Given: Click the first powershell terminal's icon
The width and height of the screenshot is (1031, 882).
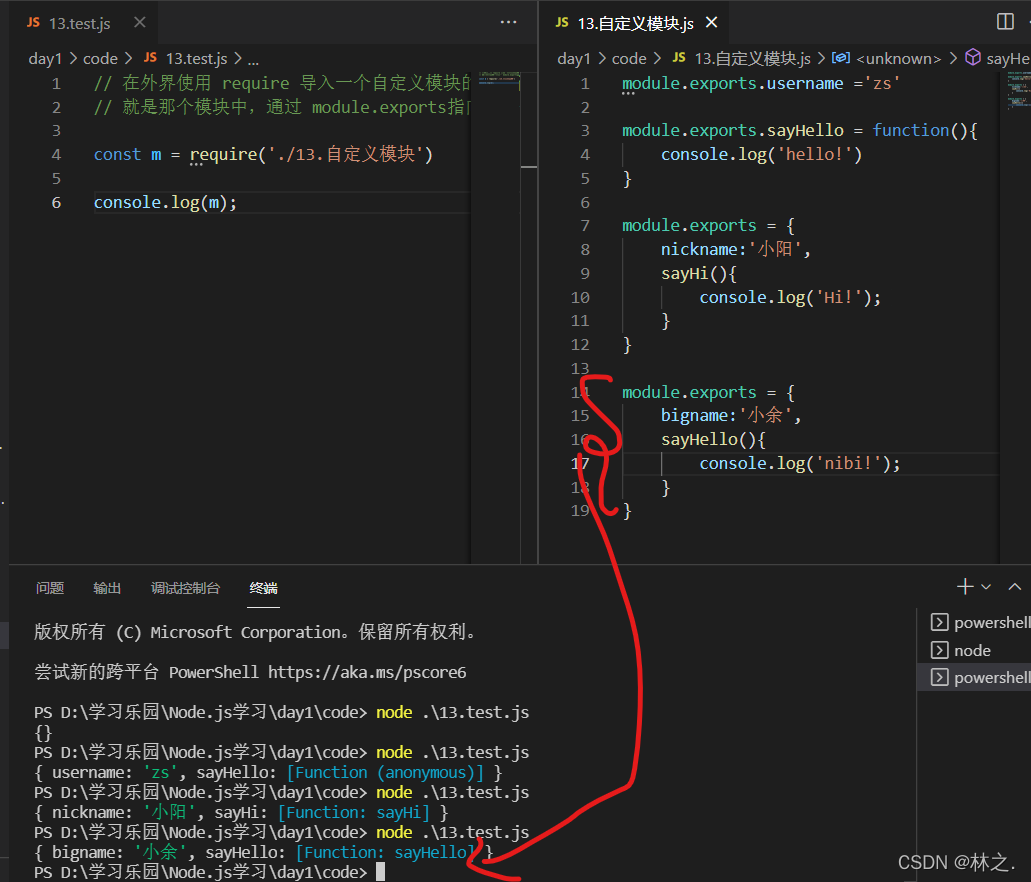Looking at the screenshot, I should pos(940,622).
